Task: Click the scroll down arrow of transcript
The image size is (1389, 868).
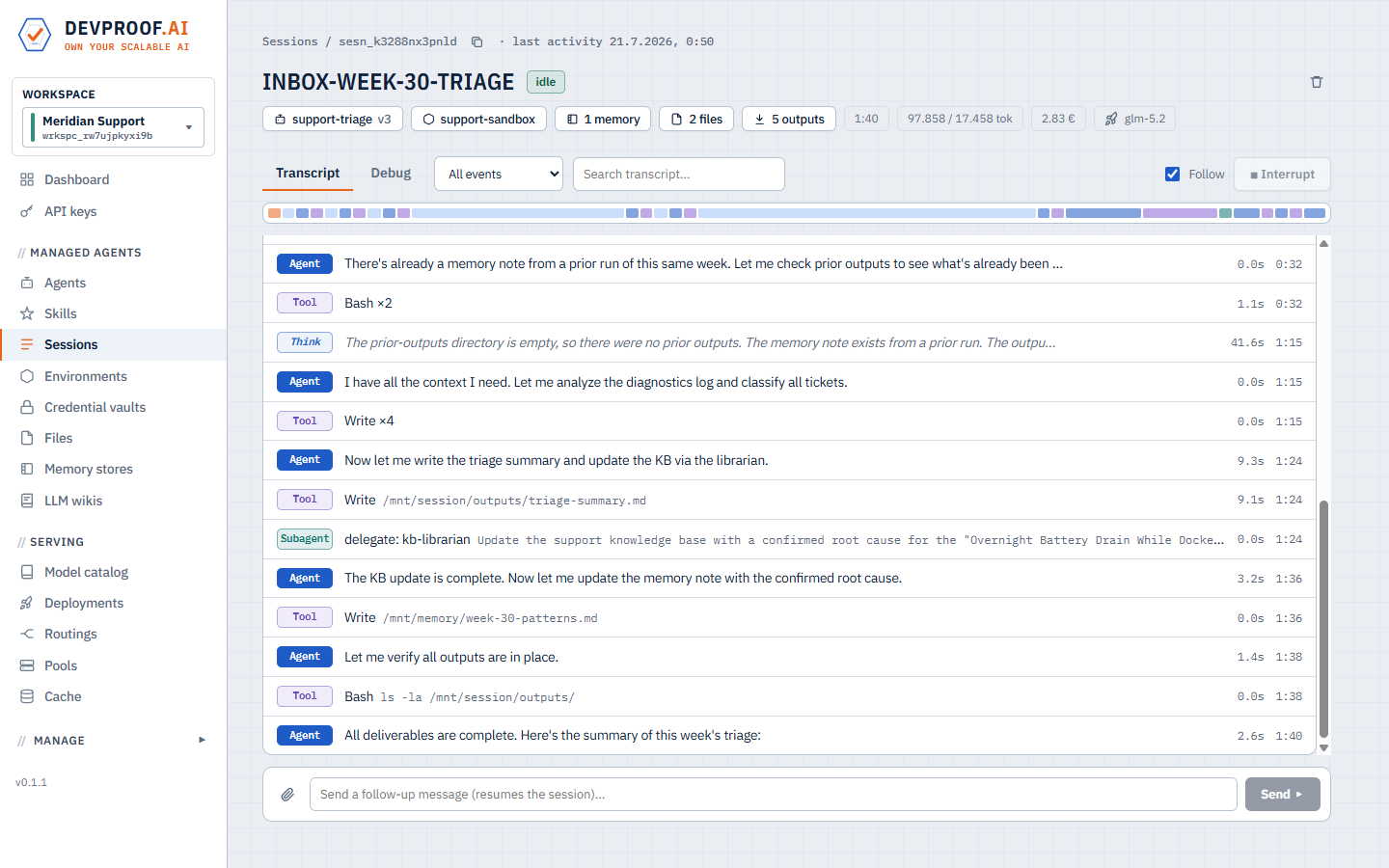Action: [x=1323, y=747]
